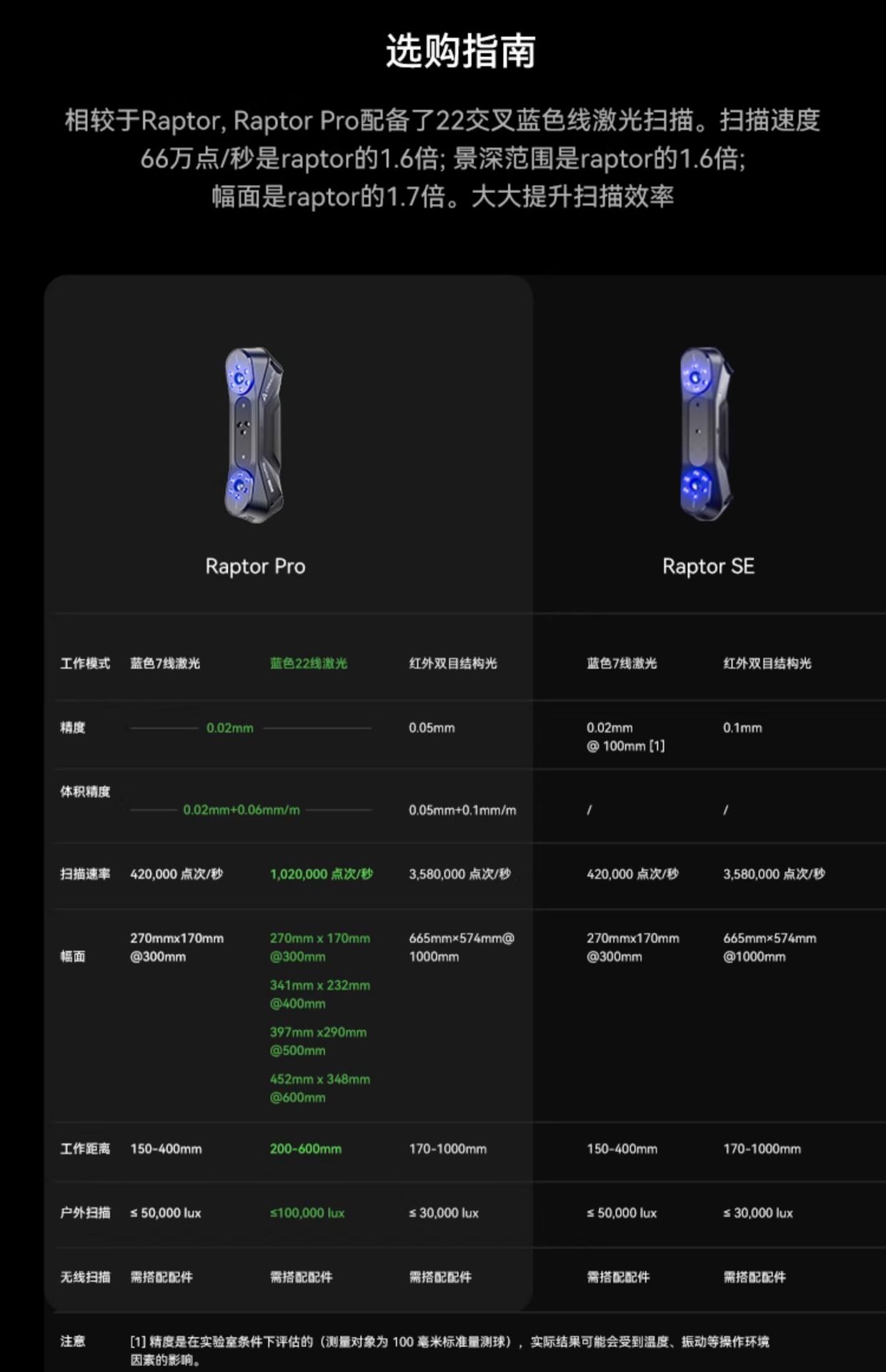This screenshot has height=1372, width=886.
Task: Click the green 452mm x 348mm @600mm entry
Action: [320, 1088]
